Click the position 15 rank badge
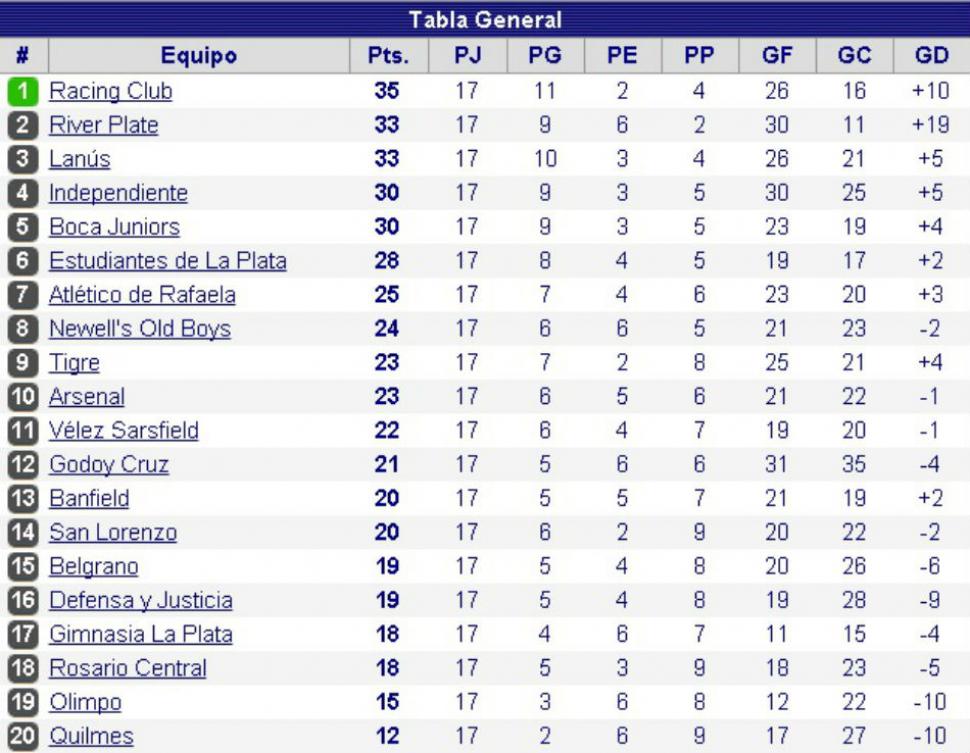This screenshot has width=970, height=753. (23, 566)
